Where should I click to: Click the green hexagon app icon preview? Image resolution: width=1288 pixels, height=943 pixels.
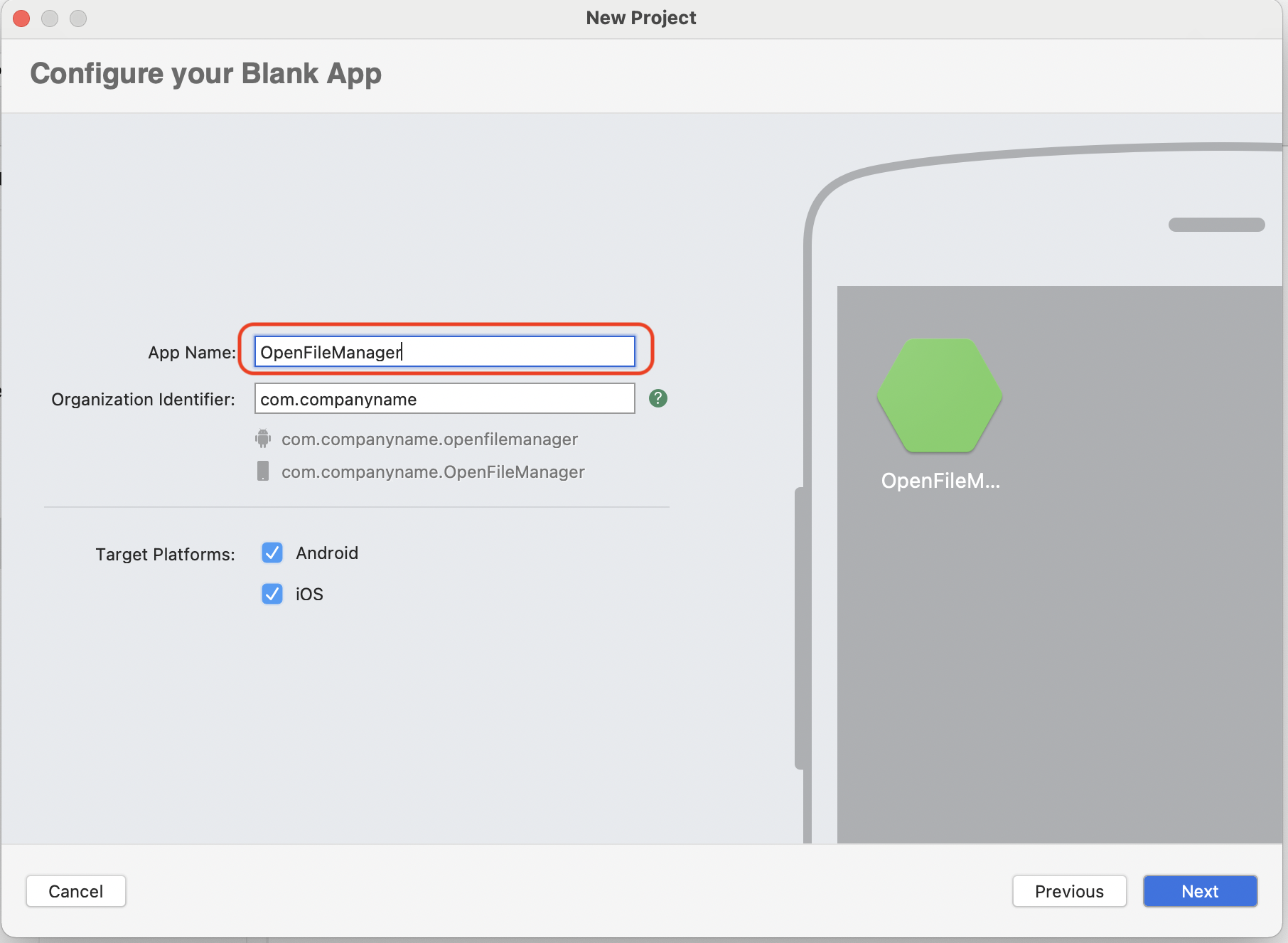(x=940, y=395)
